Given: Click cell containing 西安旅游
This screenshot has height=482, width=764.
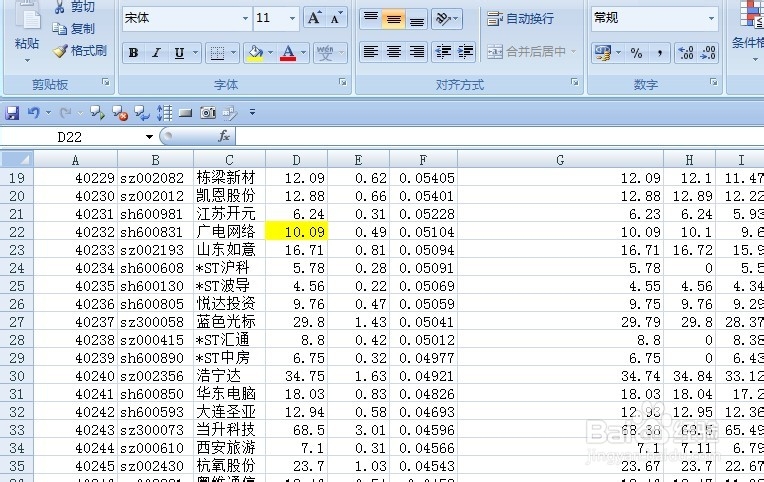Looking at the screenshot, I should [x=229, y=448].
